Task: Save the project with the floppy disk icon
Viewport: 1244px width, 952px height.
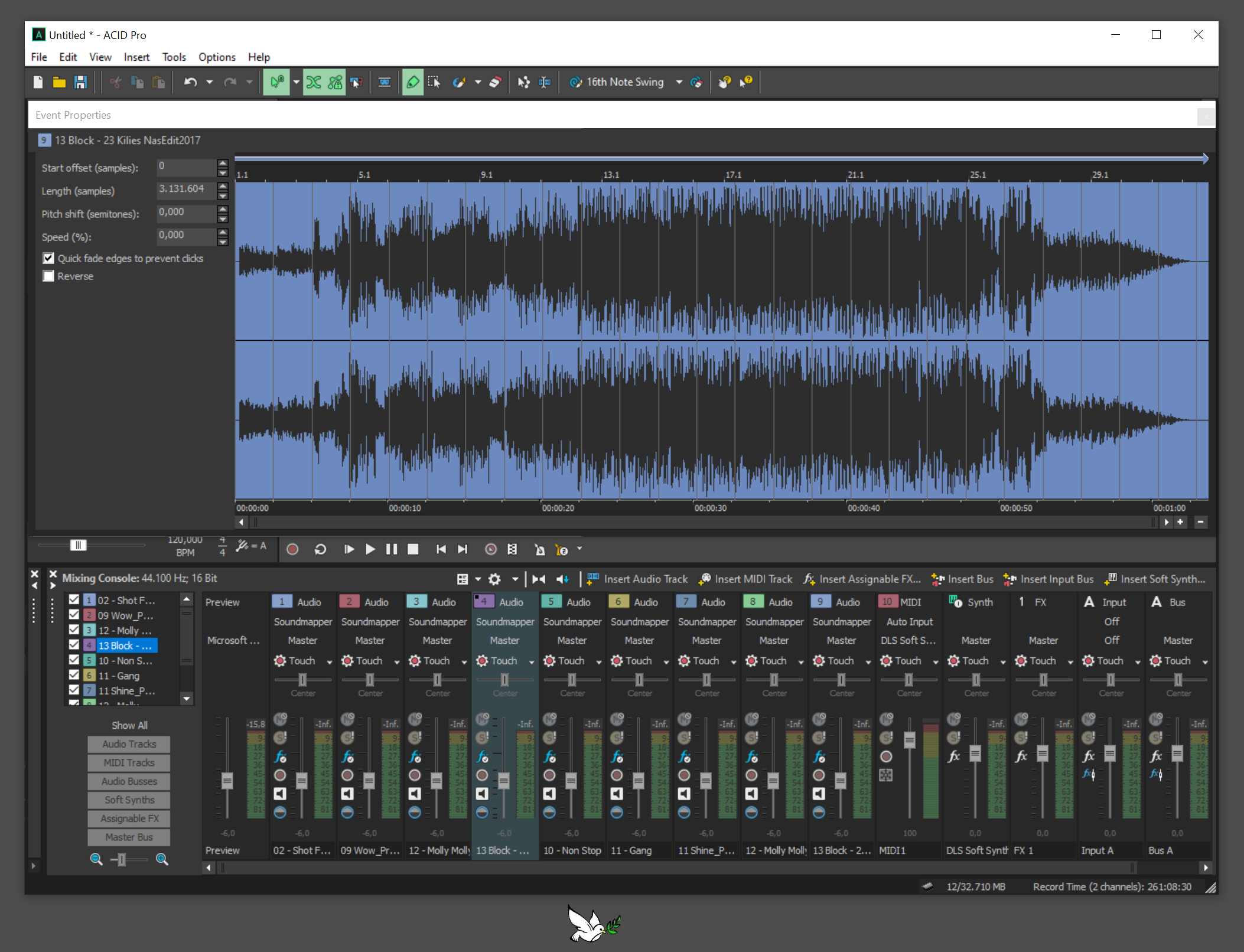Action: pos(80,82)
